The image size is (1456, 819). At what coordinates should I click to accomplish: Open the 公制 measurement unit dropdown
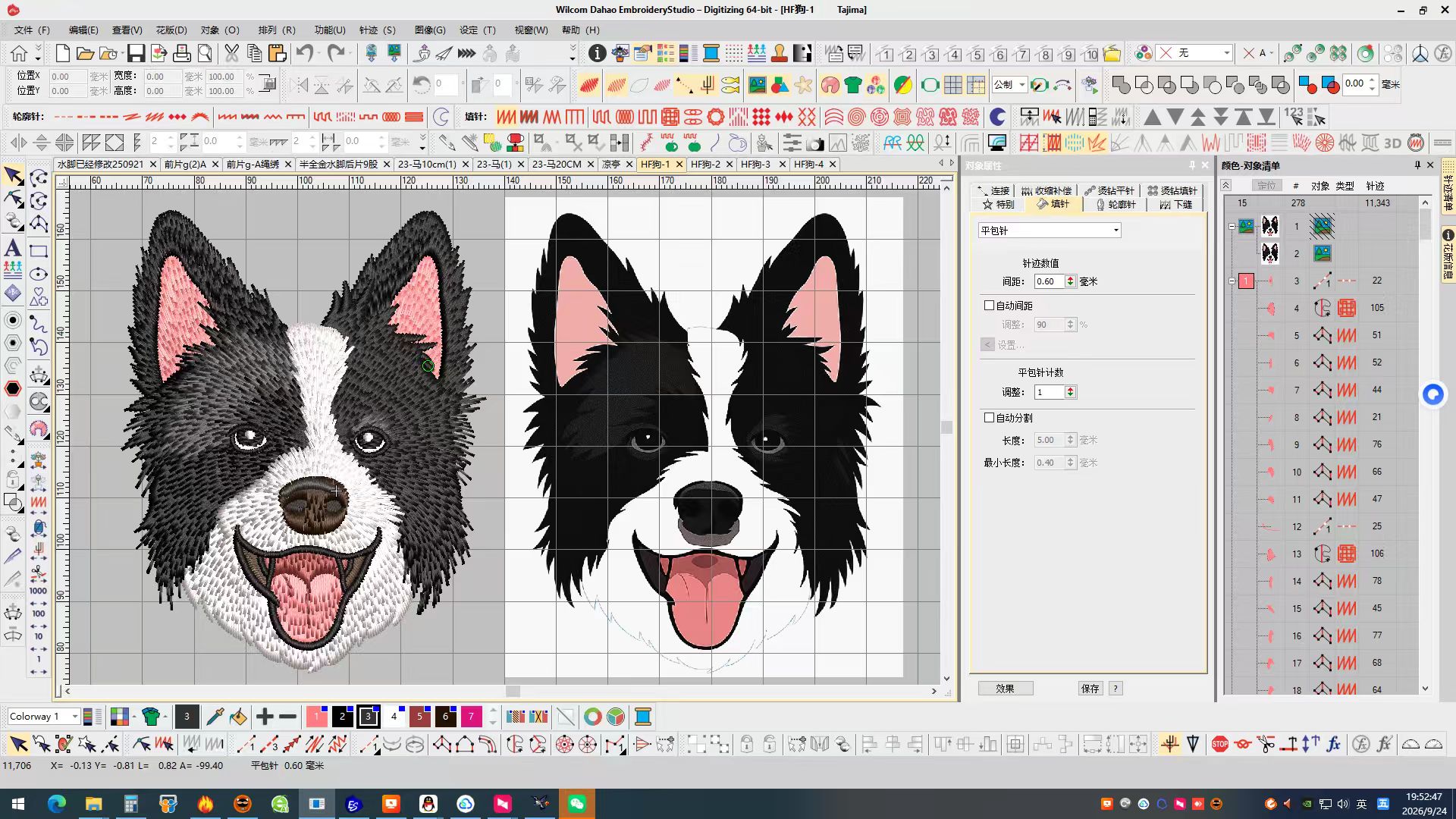click(x=1009, y=85)
